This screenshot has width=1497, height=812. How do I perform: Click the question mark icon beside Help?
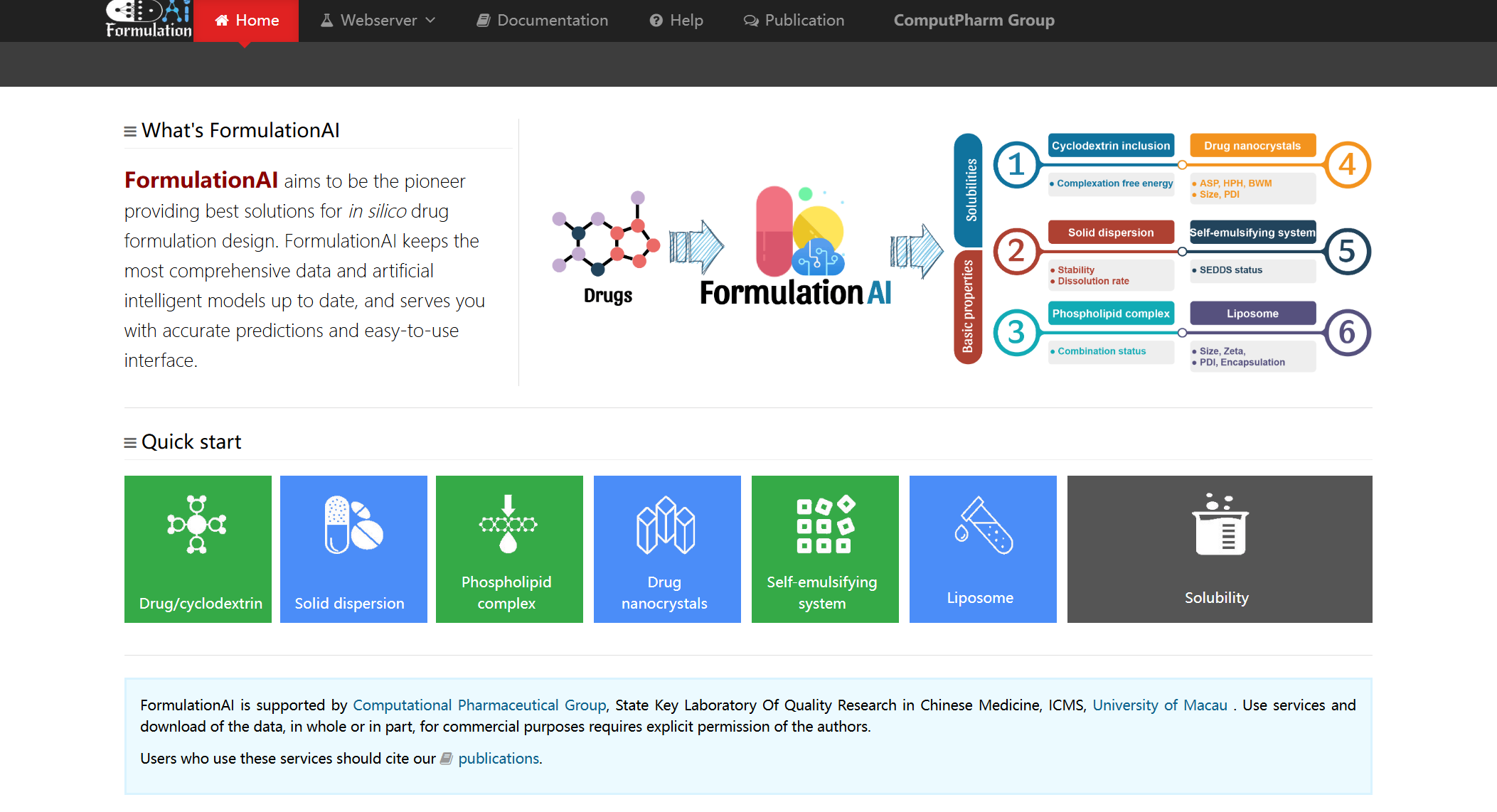[x=656, y=21]
